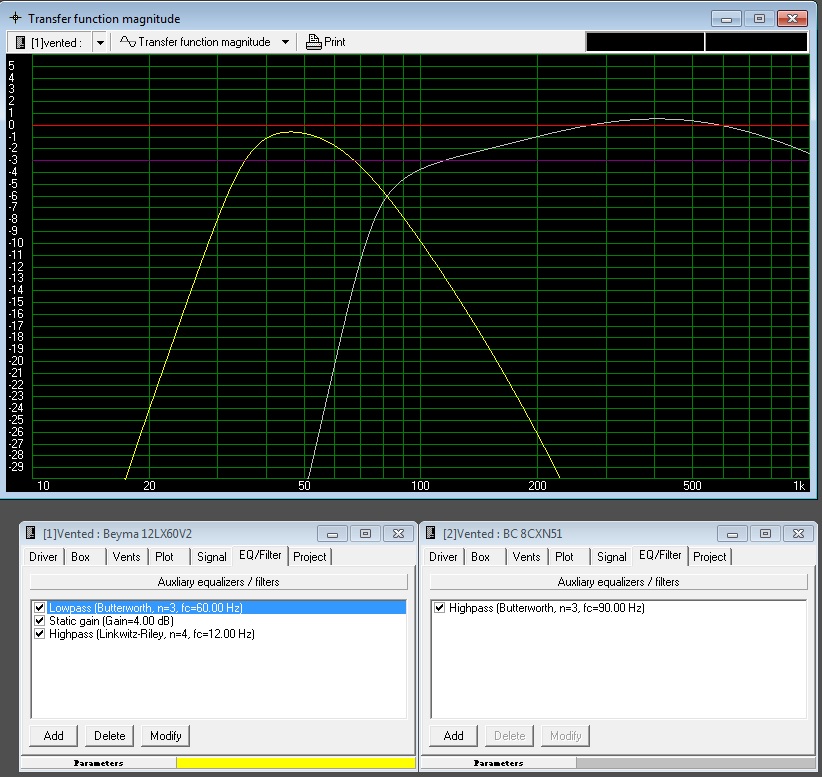Click the speaker icon beside [1]vented selector
The image size is (822, 777).
(x=19, y=42)
